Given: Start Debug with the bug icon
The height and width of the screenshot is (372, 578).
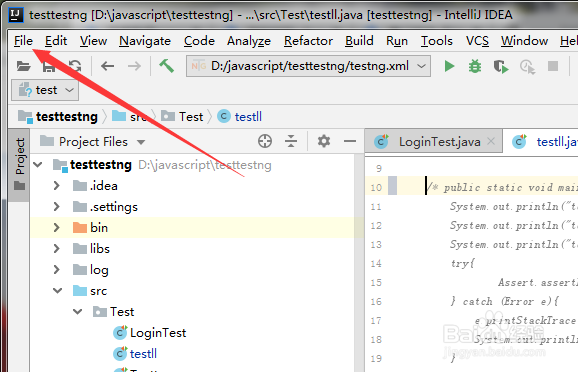Looking at the screenshot, I should pyautogui.click(x=475, y=67).
